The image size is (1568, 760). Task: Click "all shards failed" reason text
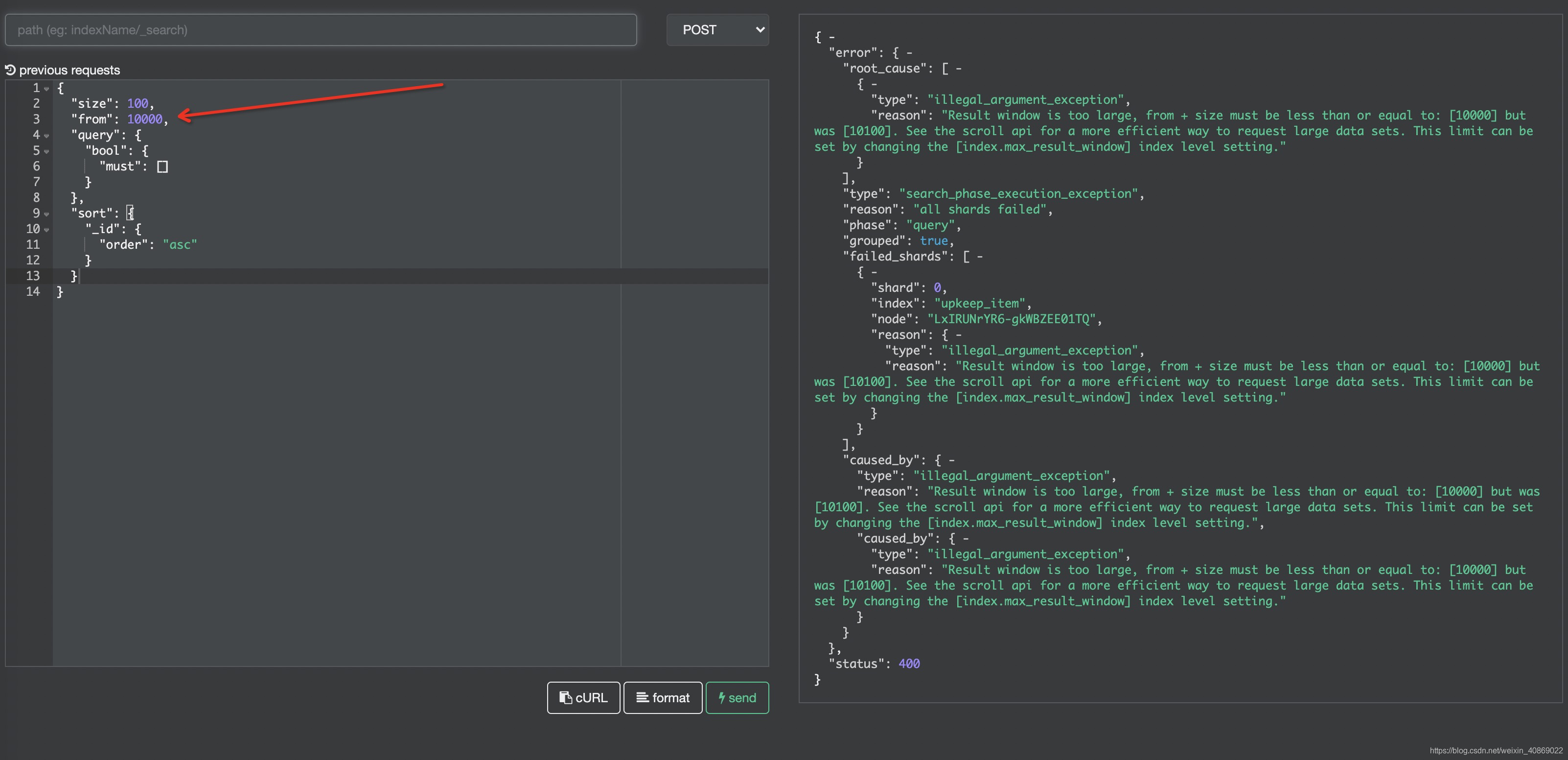pyautogui.click(x=980, y=210)
